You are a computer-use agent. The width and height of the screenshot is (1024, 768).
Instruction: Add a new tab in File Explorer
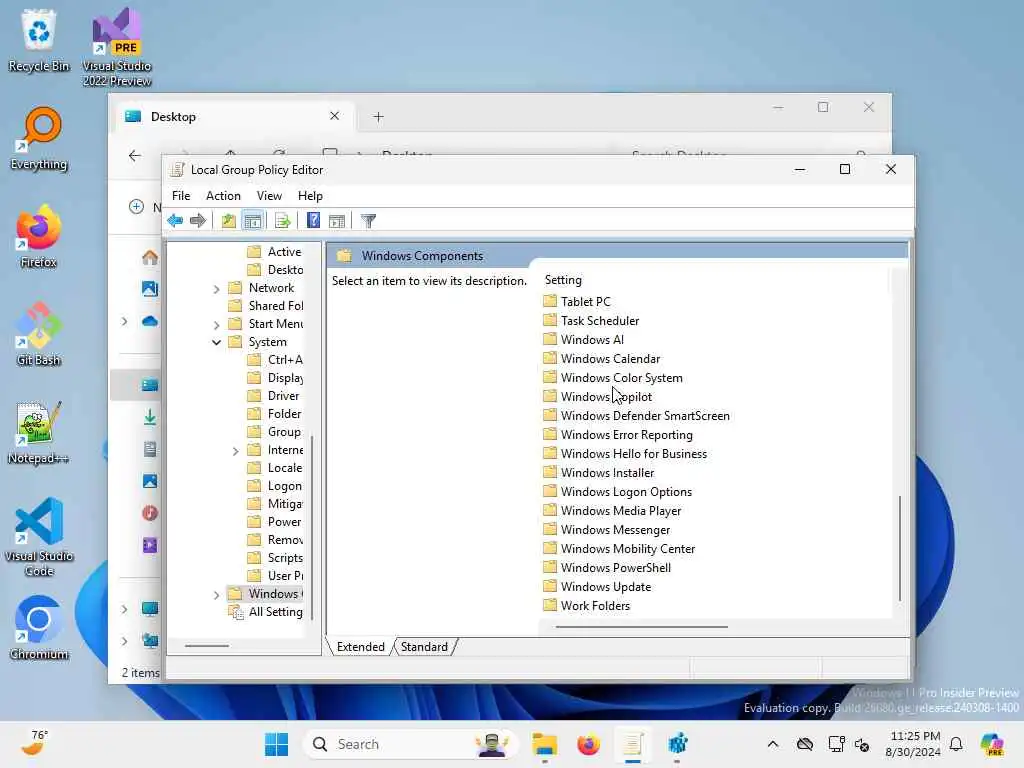378,117
